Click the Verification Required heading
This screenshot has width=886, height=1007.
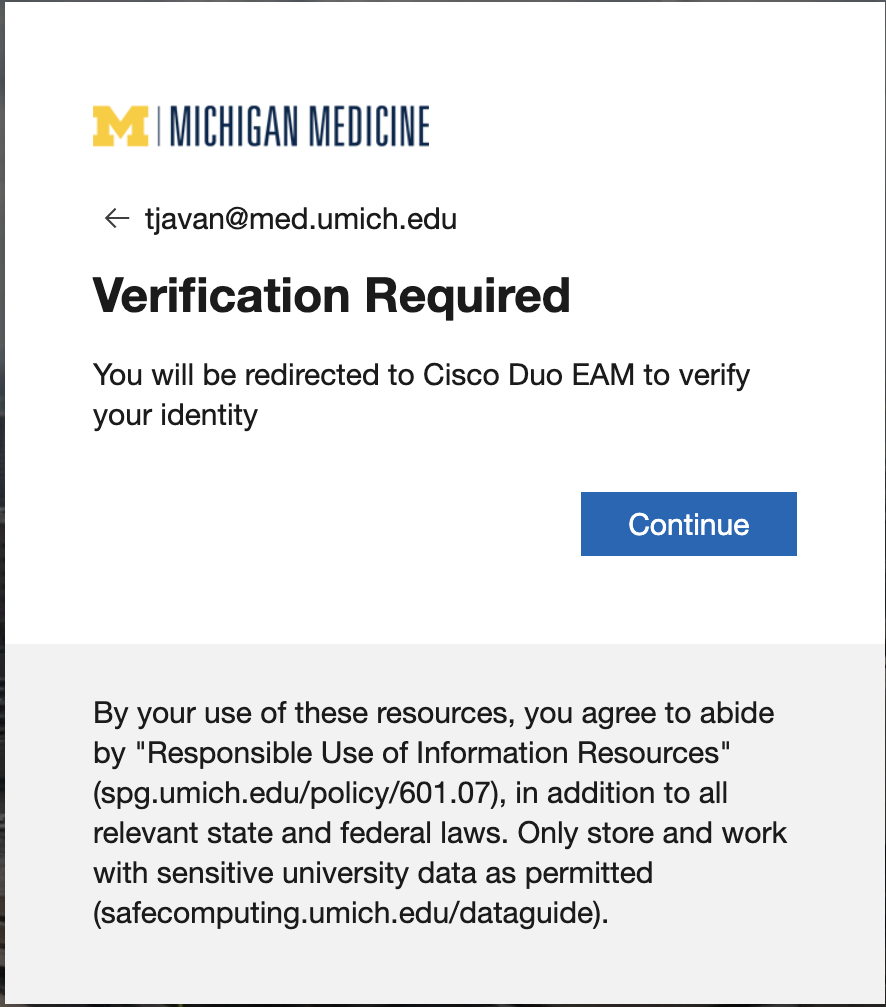[331, 296]
